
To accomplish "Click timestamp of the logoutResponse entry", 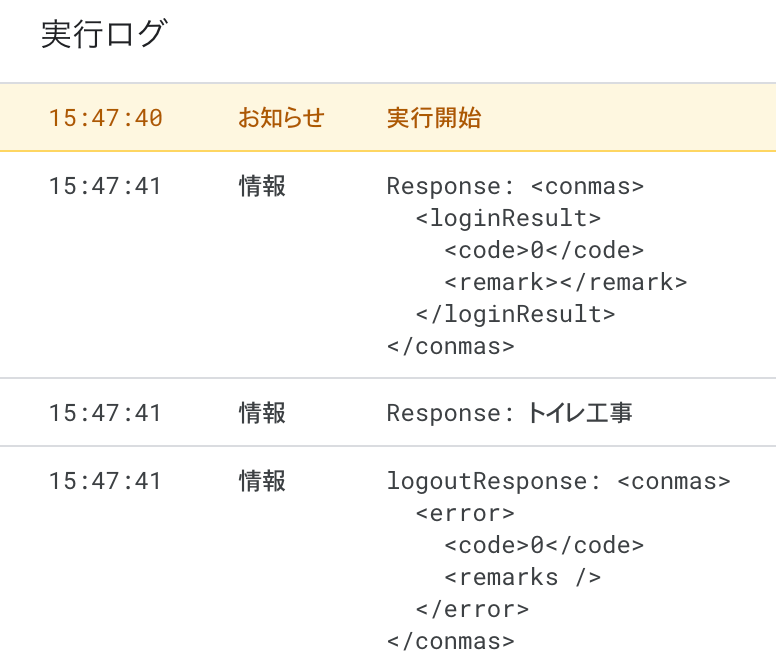I will tap(105, 481).
